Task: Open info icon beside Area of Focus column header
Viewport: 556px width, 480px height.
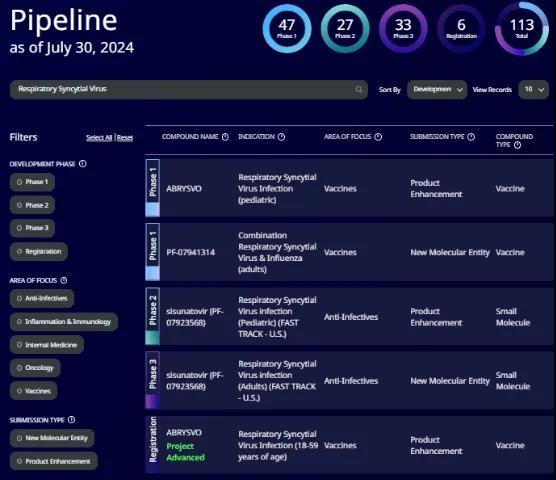Action: coord(378,137)
